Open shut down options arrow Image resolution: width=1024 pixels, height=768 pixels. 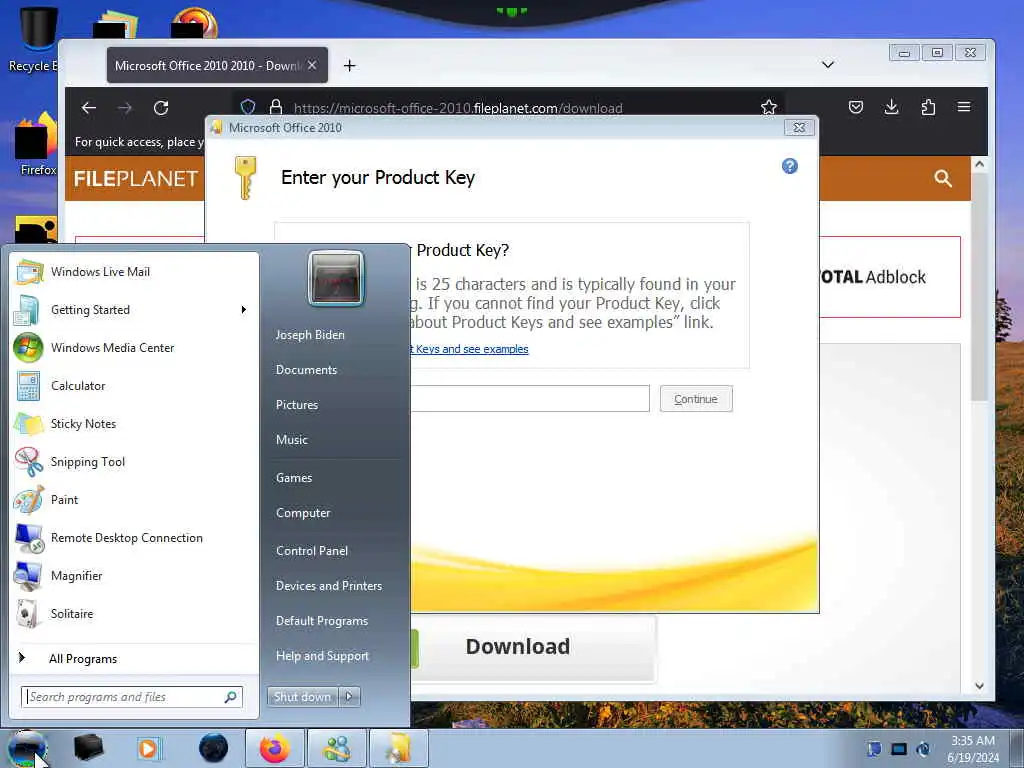(x=349, y=697)
